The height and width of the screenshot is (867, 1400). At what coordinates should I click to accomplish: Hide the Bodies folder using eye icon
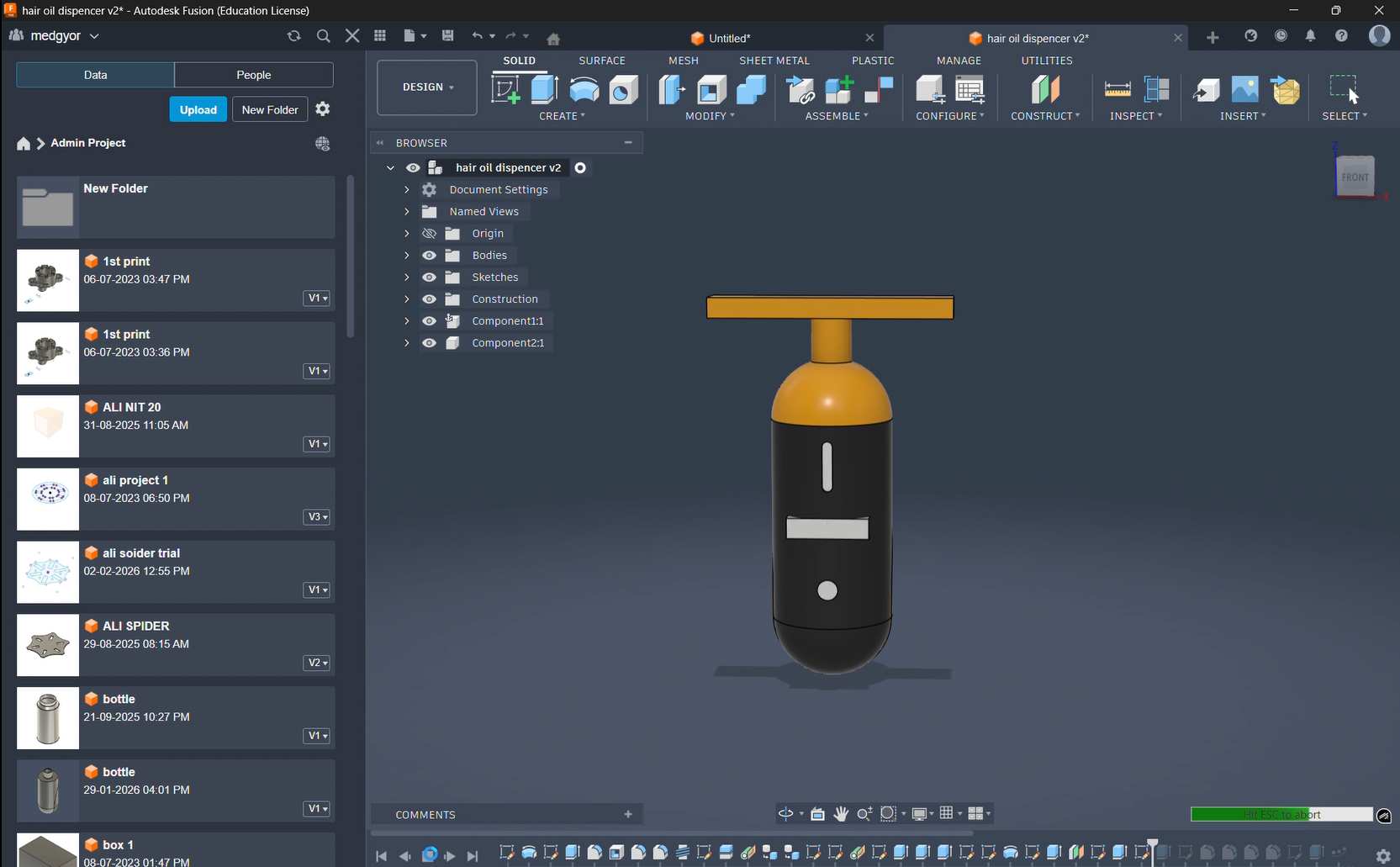tap(429, 255)
